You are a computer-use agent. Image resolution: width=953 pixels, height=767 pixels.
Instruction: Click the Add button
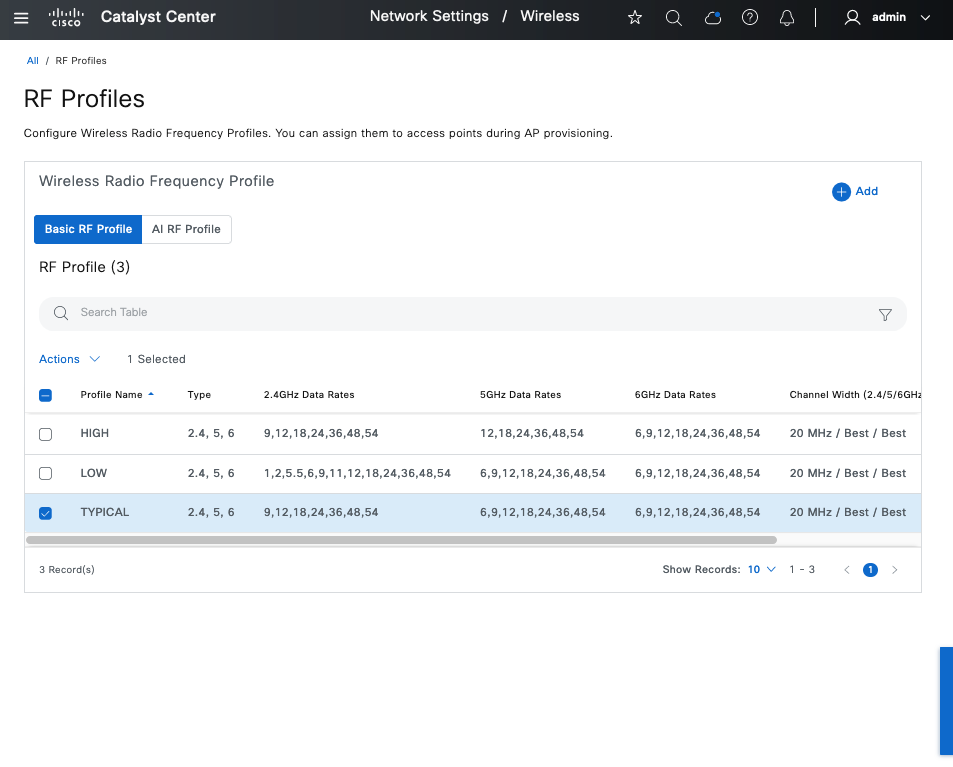click(x=855, y=191)
